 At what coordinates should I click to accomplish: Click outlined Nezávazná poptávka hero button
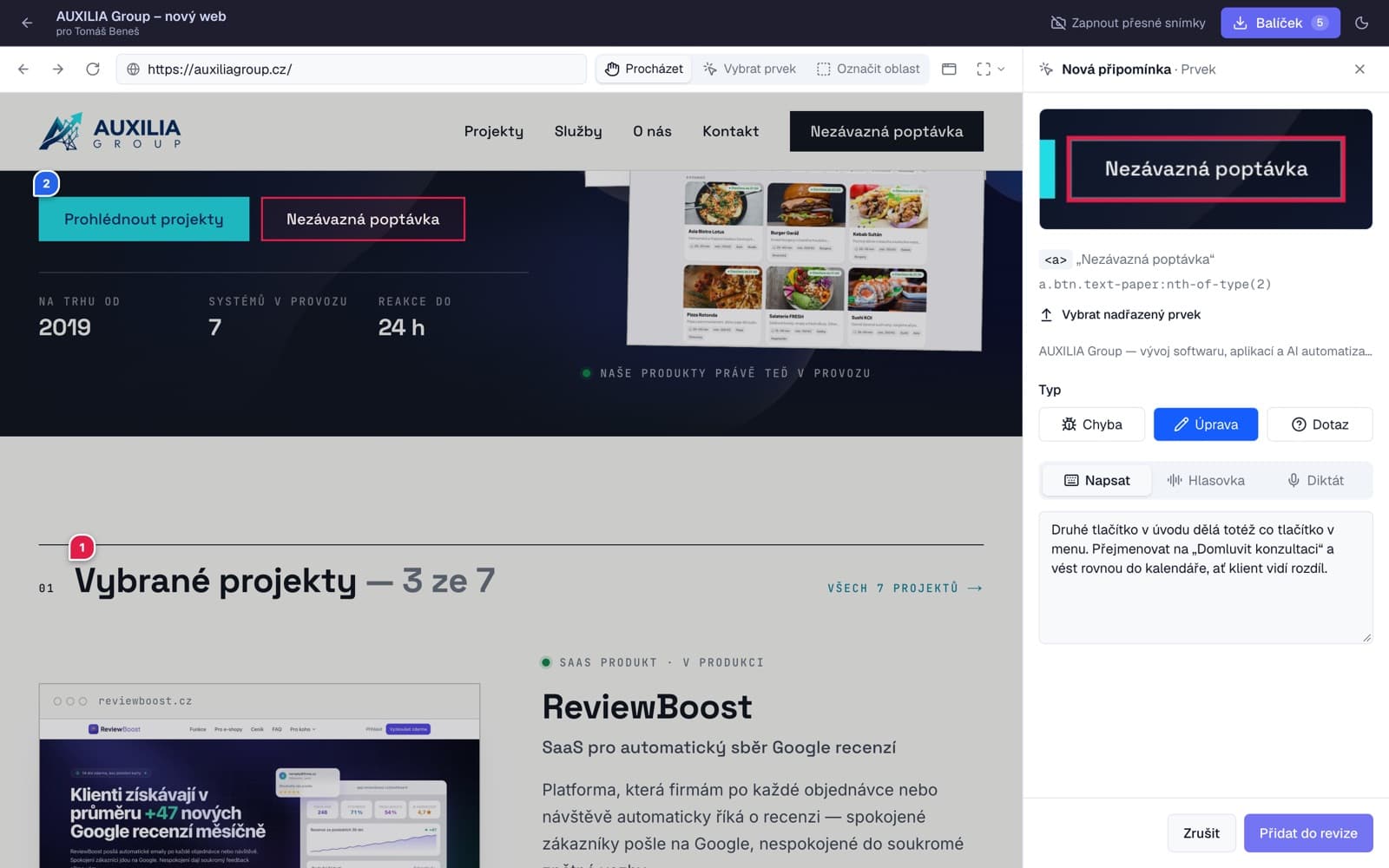[363, 219]
